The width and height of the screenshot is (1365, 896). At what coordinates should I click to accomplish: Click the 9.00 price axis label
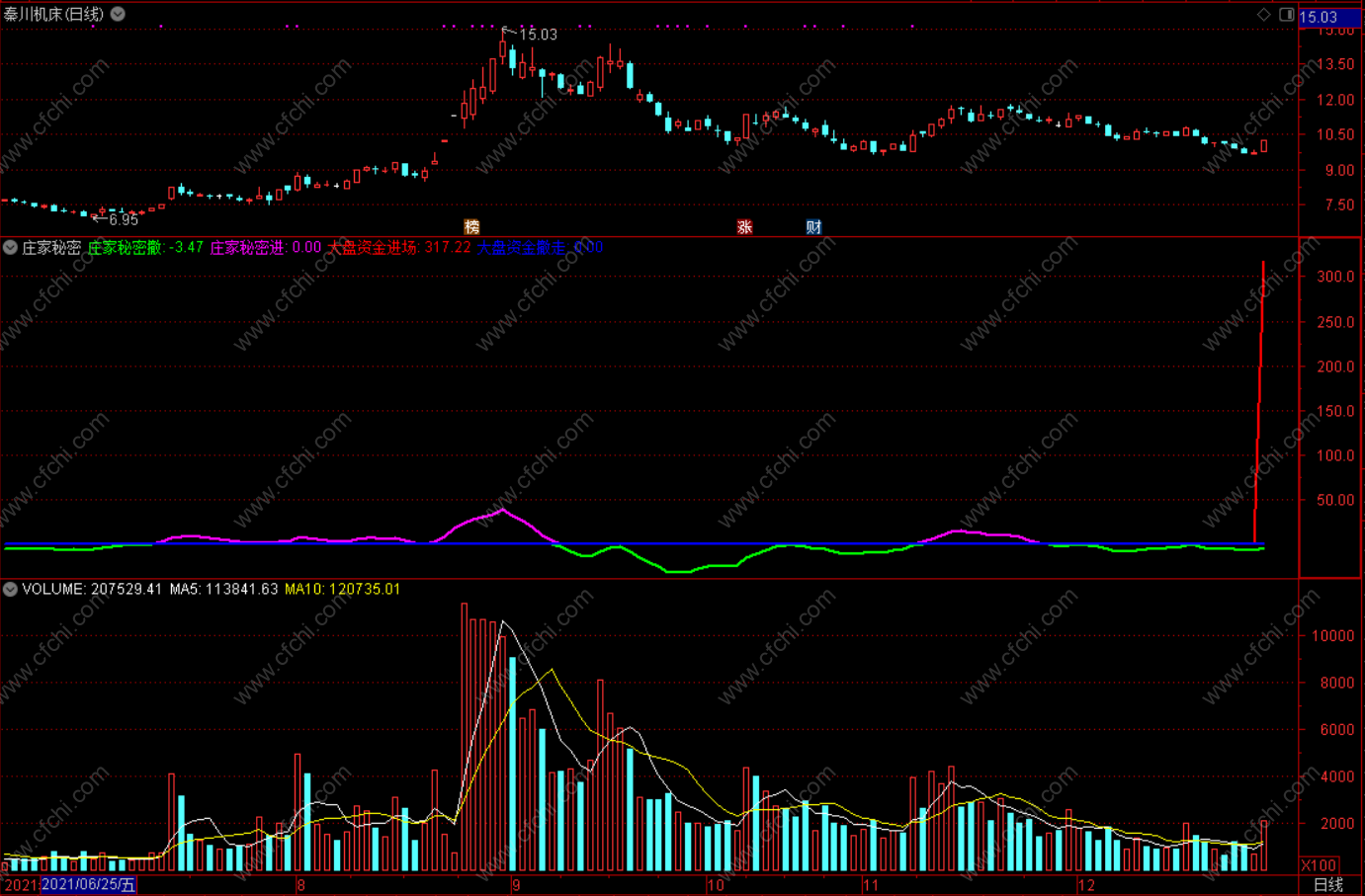1339,170
